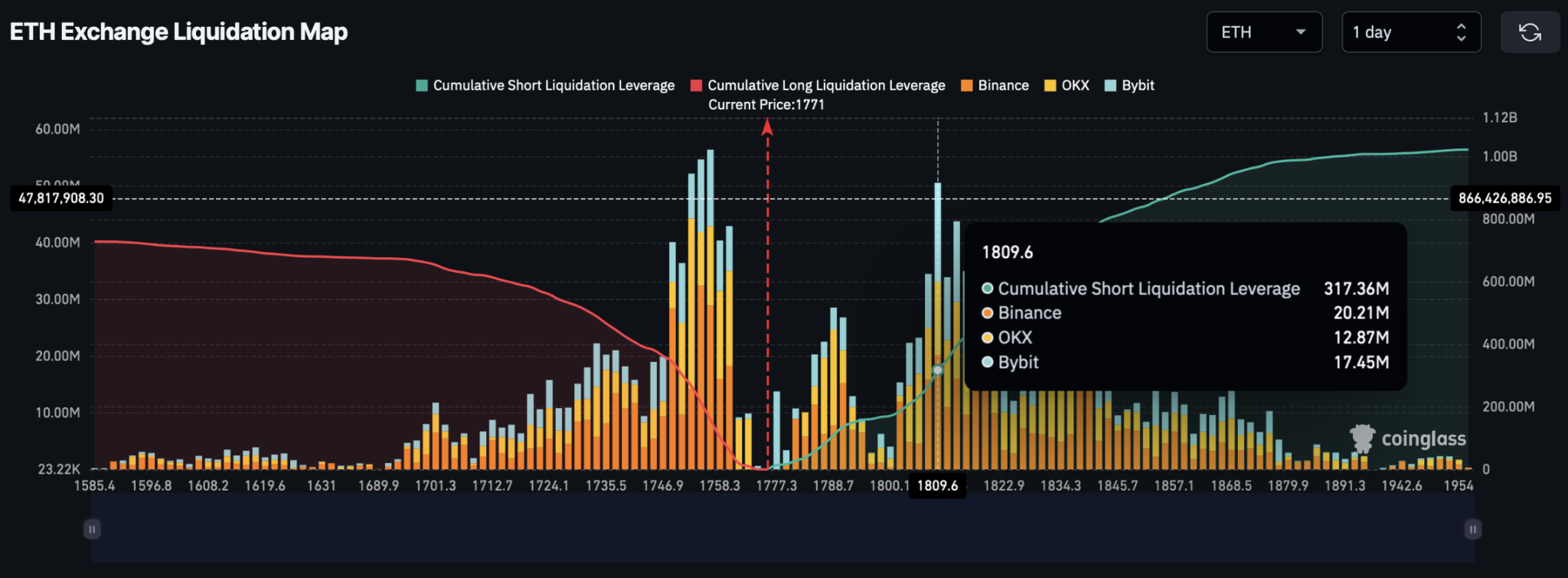Click the highlighted 1809.6 x-axis label
The height and width of the screenshot is (578, 1568).
point(937,486)
